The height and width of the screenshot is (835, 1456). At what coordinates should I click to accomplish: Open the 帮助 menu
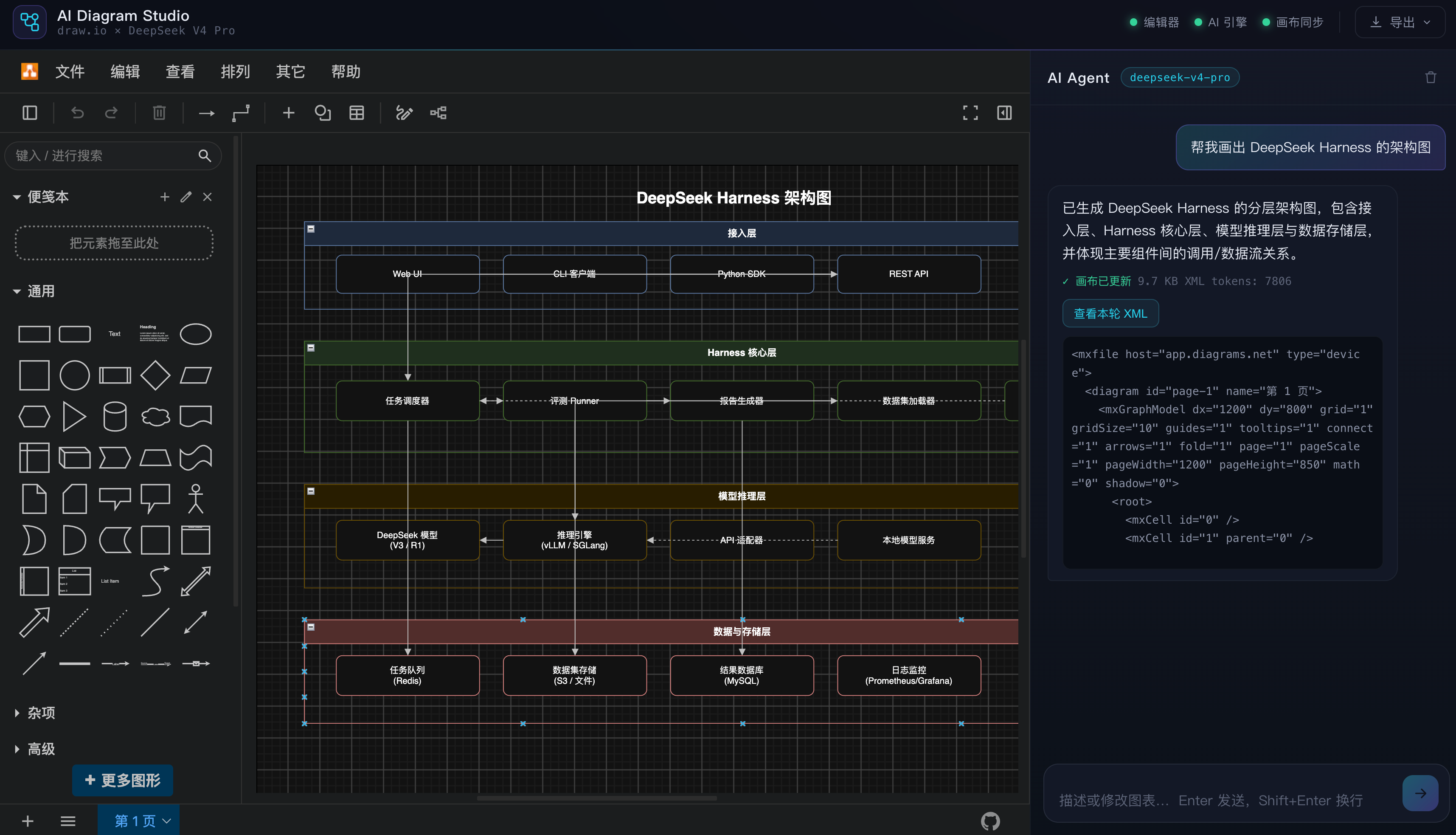point(346,72)
